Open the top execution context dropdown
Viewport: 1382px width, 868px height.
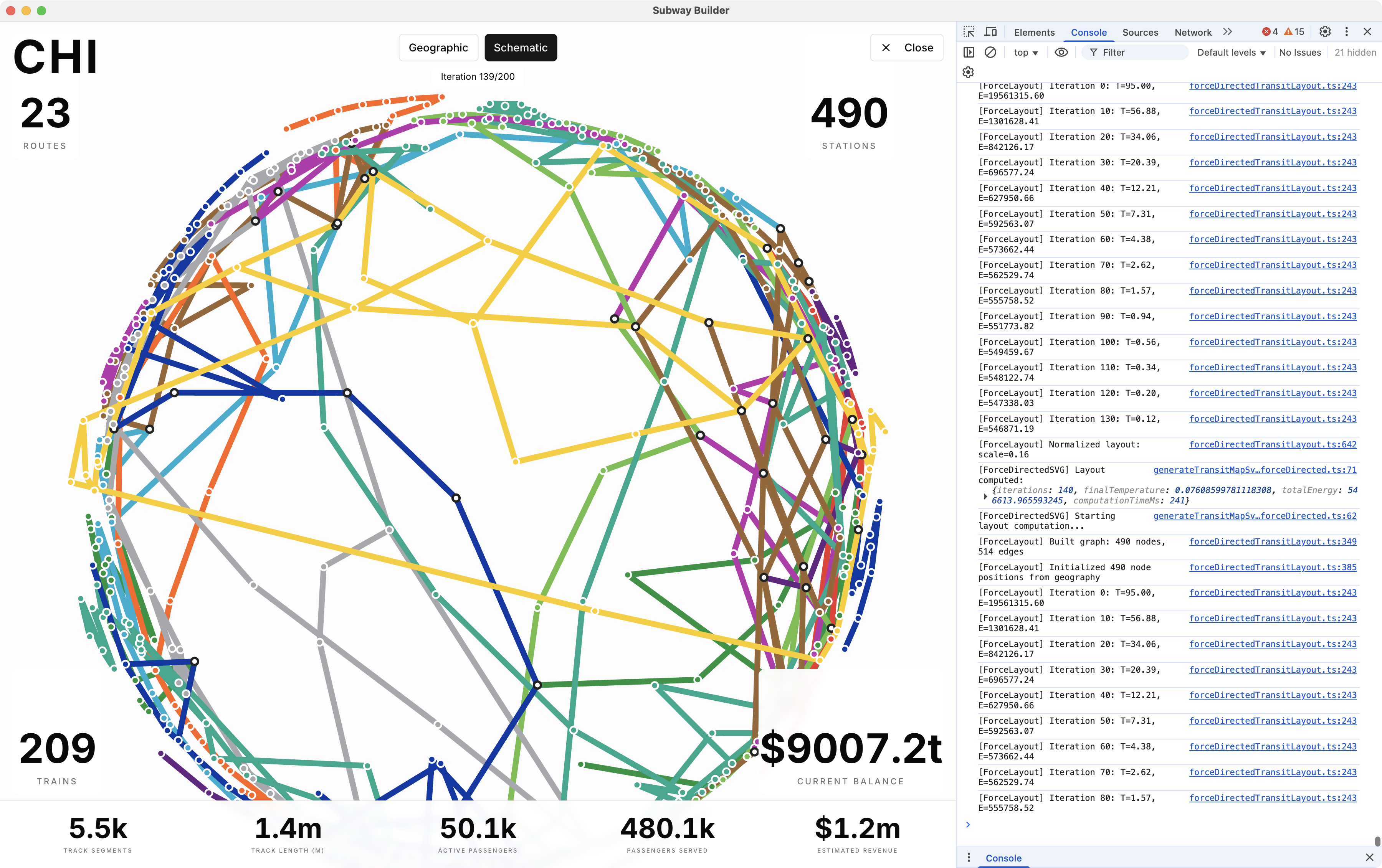[1025, 52]
